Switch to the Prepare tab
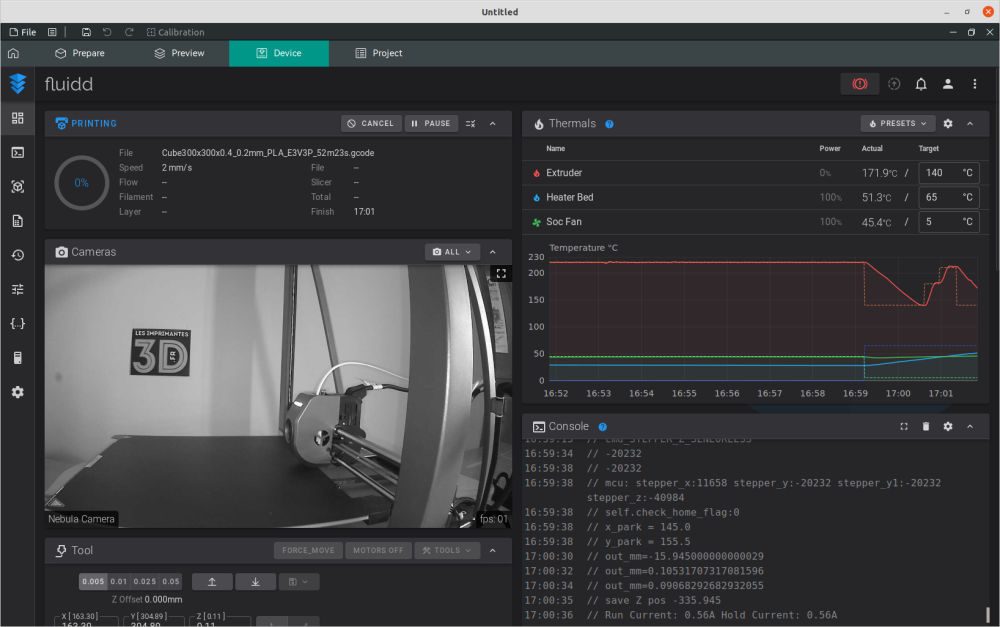The width and height of the screenshot is (1000, 627). (x=80, y=53)
